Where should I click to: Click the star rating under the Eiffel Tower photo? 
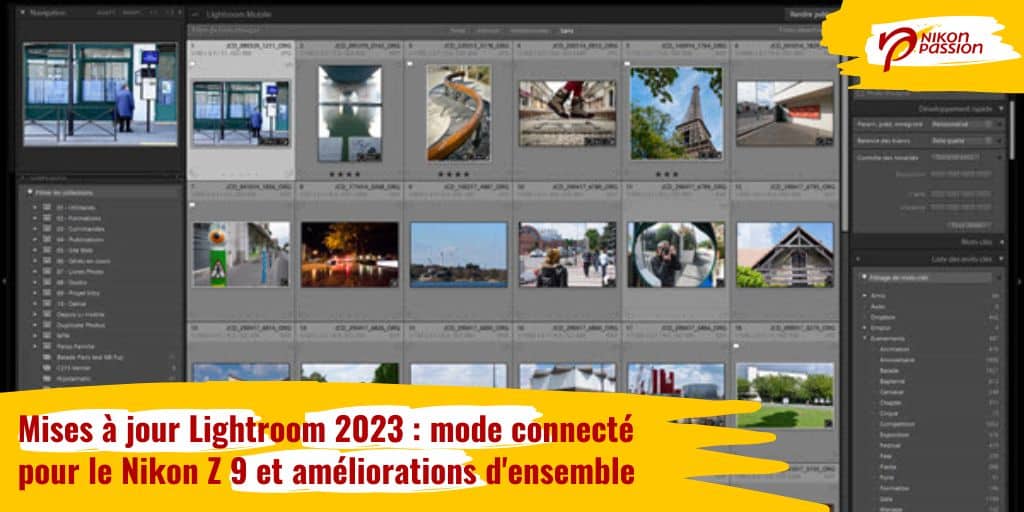coord(667,174)
